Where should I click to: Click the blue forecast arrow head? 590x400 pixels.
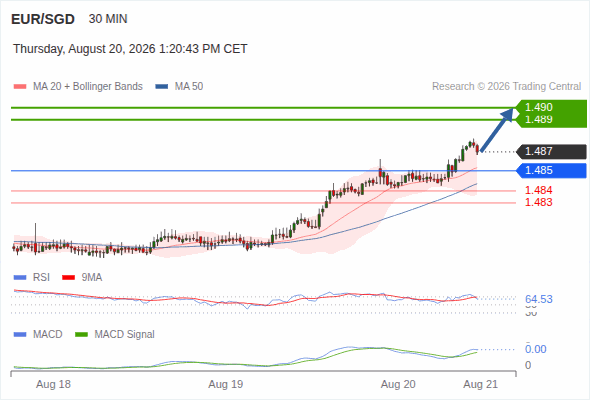[507, 114]
